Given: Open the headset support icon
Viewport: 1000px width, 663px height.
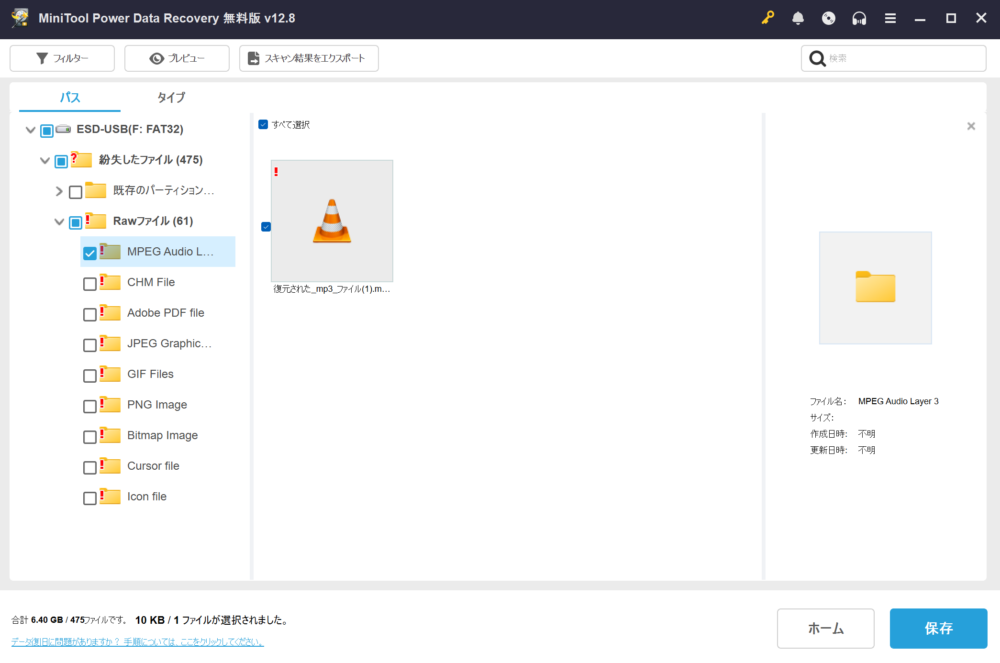Looking at the screenshot, I should [859, 18].
